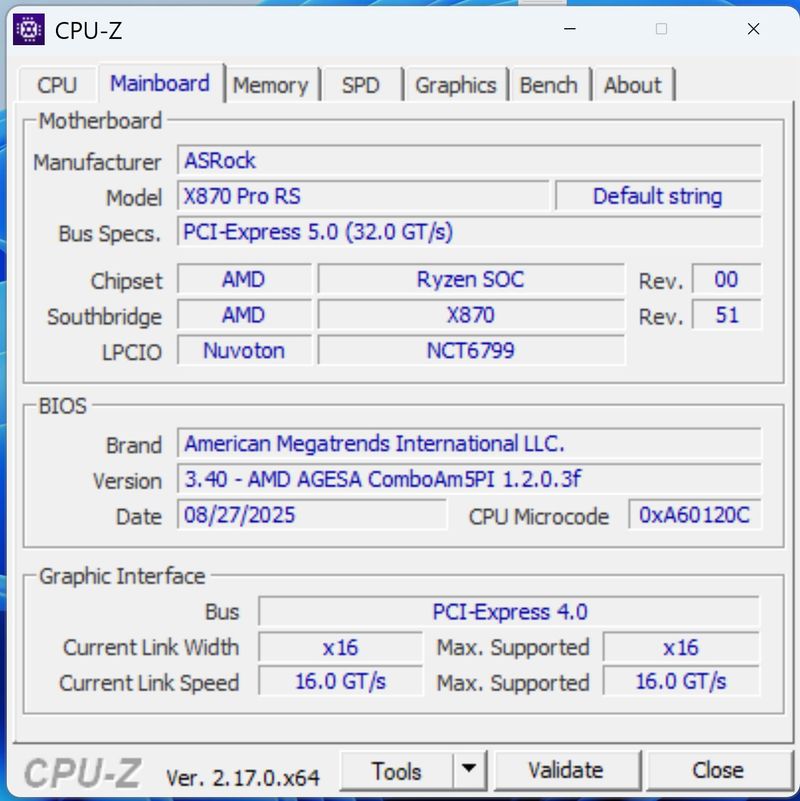Click the Southbridge X870 value
This screenshot has width=800, height=801.
pos(470,315)
